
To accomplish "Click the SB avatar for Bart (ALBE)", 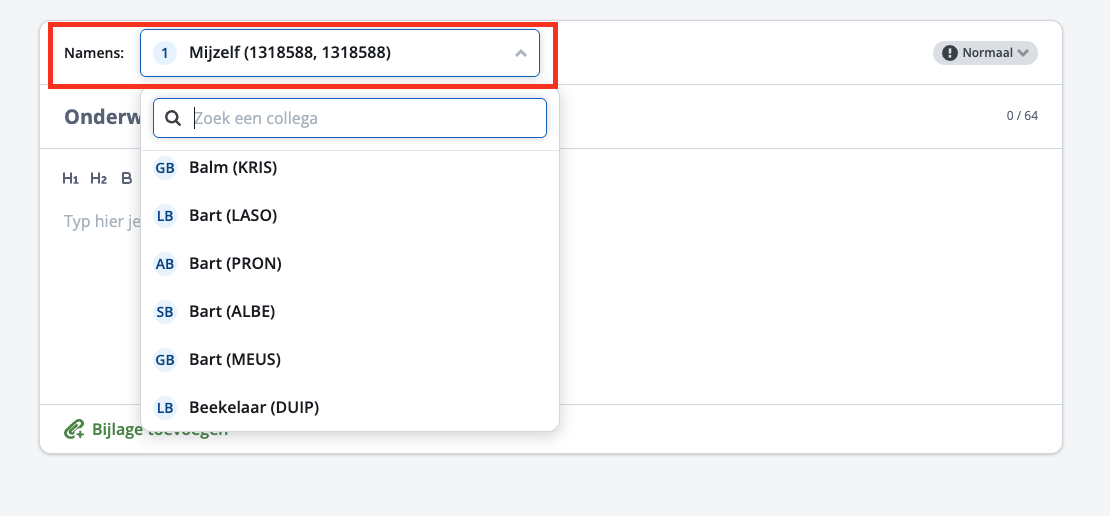I will pyautogui.click(x=165, y=312).
